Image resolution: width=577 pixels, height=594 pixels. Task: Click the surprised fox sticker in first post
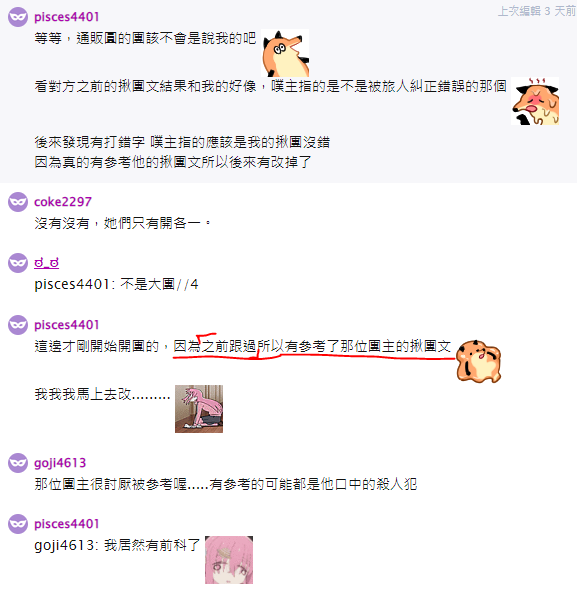pyautogui.click(x=285, y=53)
